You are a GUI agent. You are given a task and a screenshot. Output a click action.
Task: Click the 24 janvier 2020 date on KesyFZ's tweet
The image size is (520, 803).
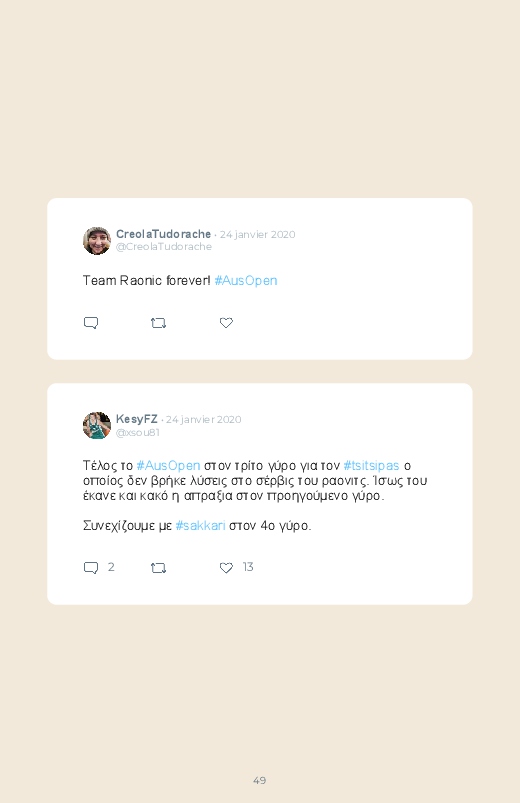pos(203,419)
